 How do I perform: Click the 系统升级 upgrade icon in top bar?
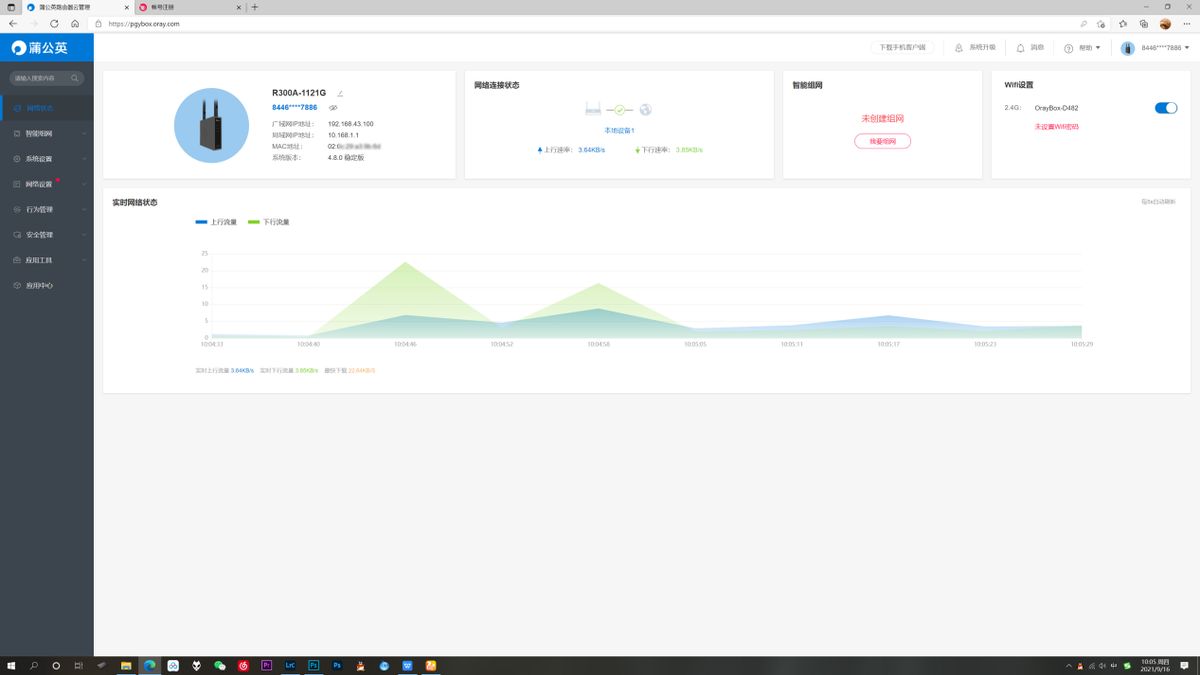tap(959, 48)
